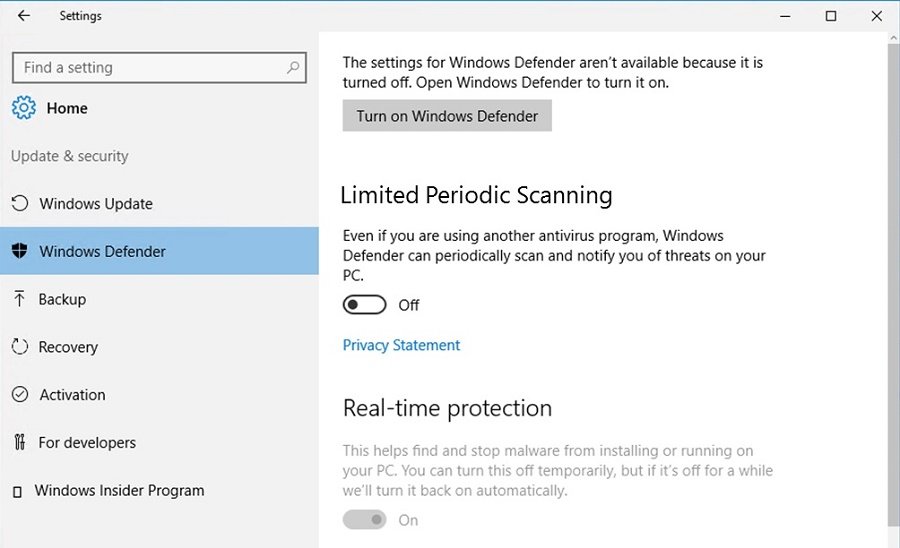
Task: Toggle Limited Periodic Scanning on
Action: pos(364,305)
